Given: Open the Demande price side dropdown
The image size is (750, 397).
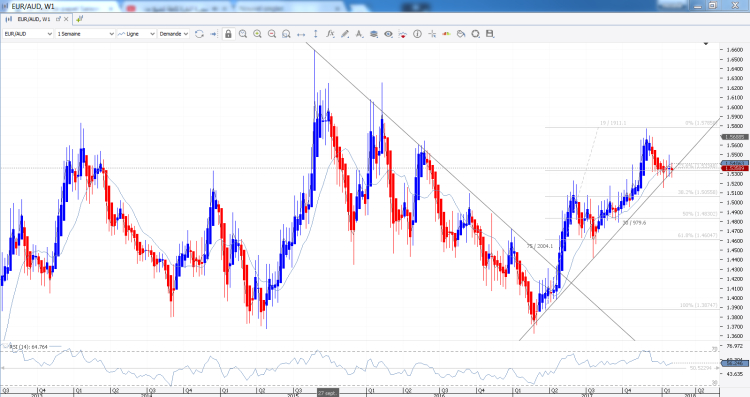Looking at the screenshot, I should [174, 34].
